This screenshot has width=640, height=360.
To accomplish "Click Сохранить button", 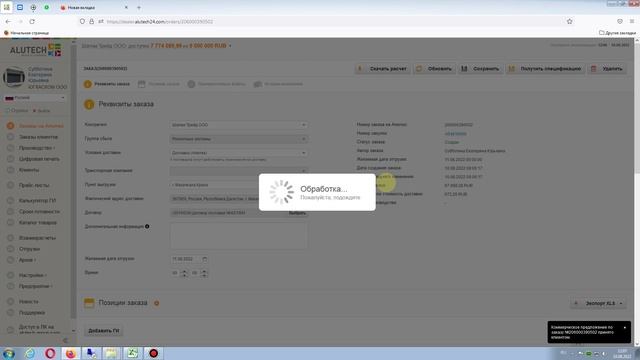I will coord(480,69).
